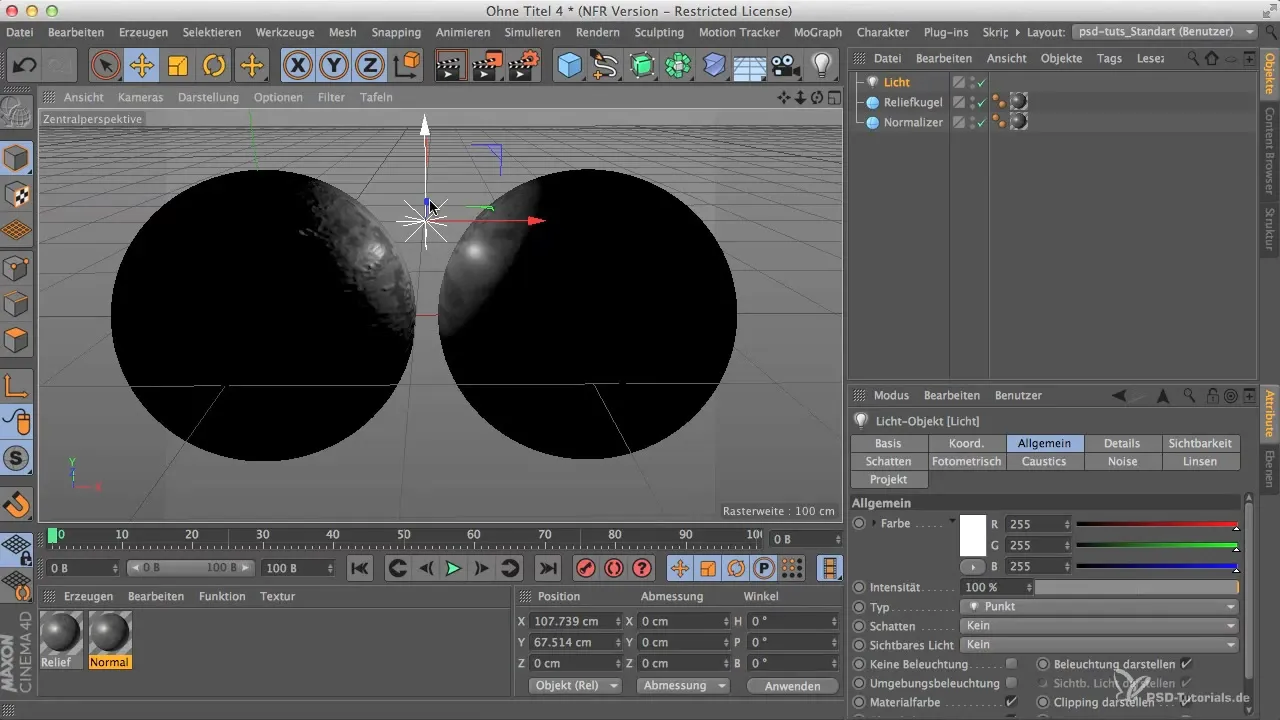
Task: Click the Position X field 107.739 cm
Action: click(578, 621)
